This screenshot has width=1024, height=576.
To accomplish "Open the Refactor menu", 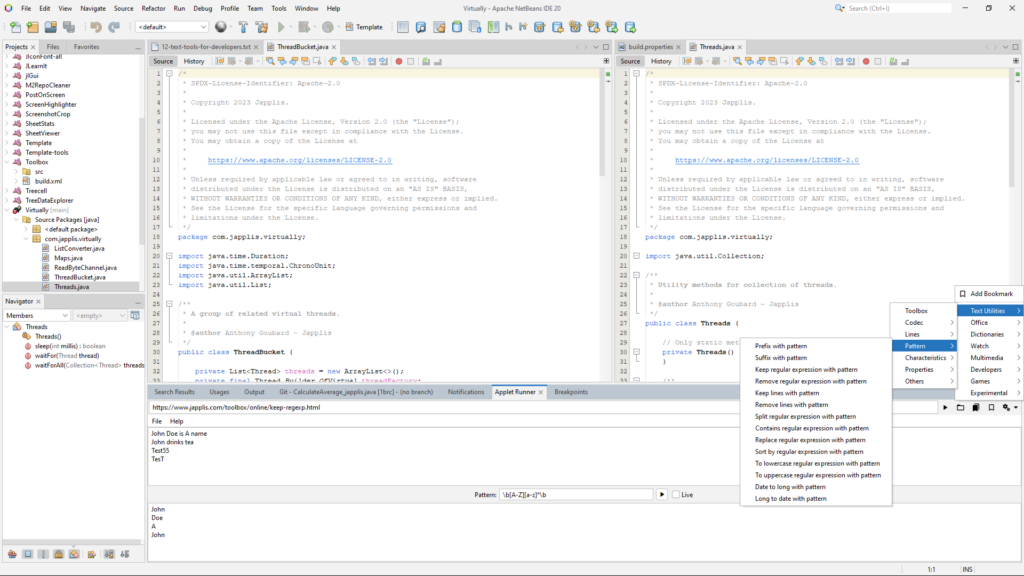I will pos(153,8).
